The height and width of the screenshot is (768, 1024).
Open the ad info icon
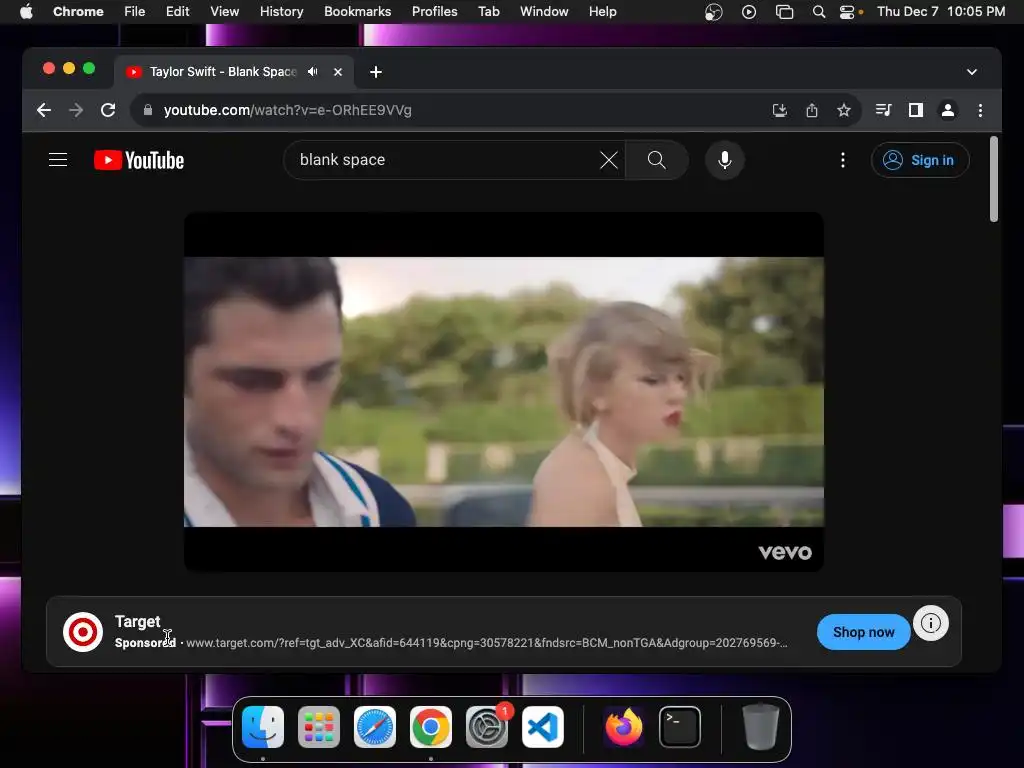931,623
